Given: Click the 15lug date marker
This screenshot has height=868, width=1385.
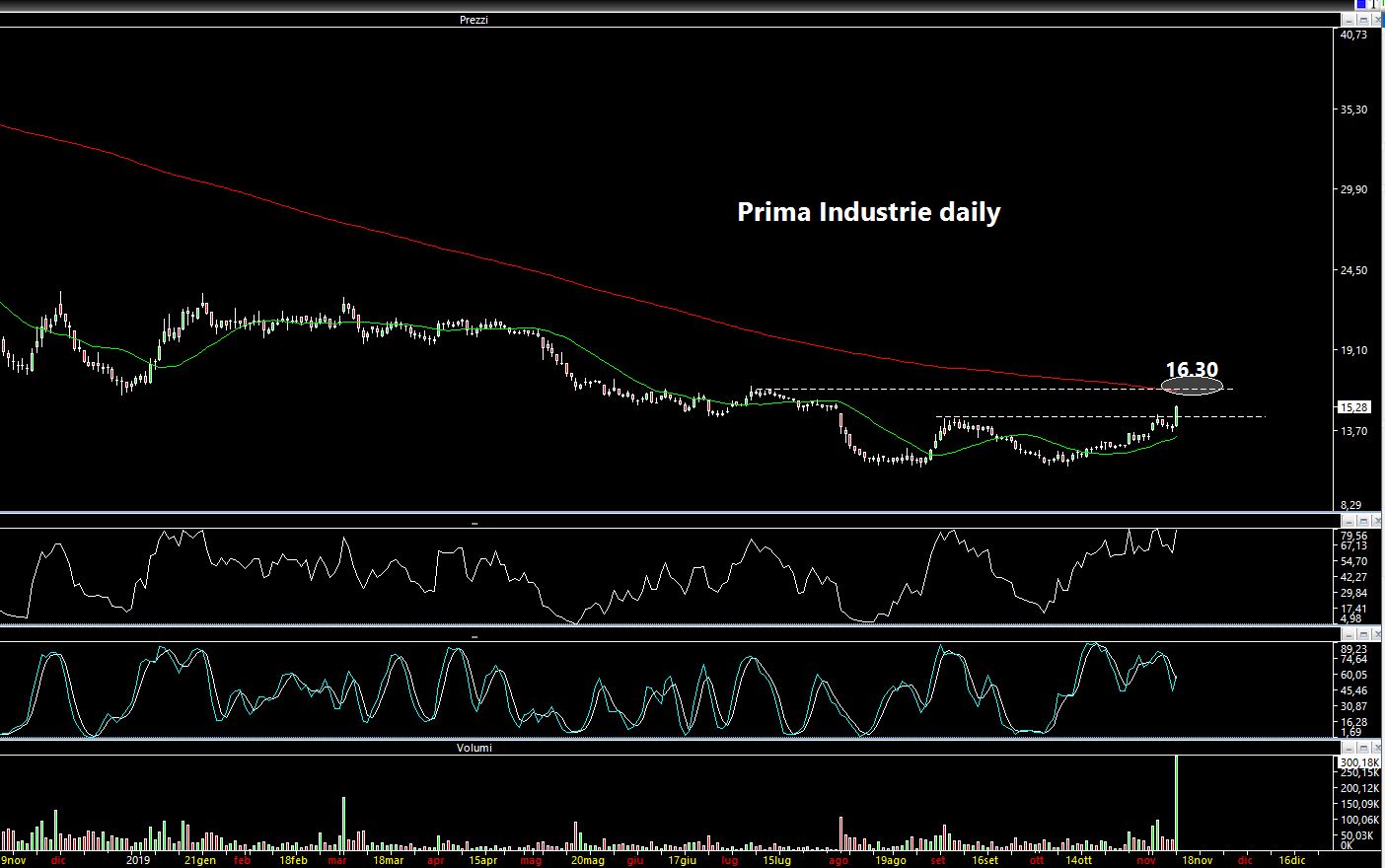Looking at the screenshot, I should [776, 860].
